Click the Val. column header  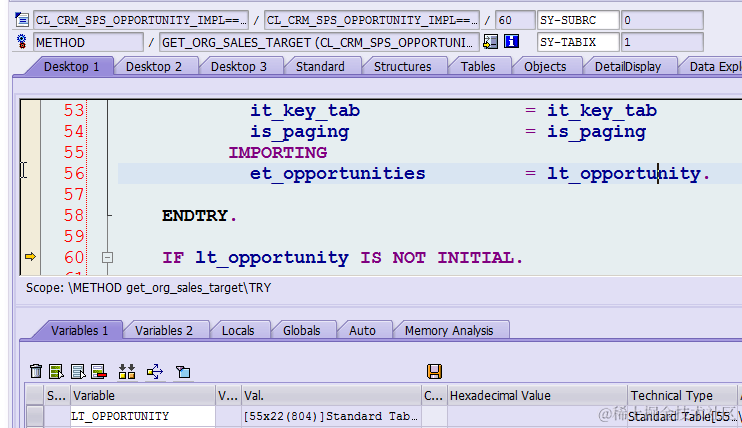(331, 395)
